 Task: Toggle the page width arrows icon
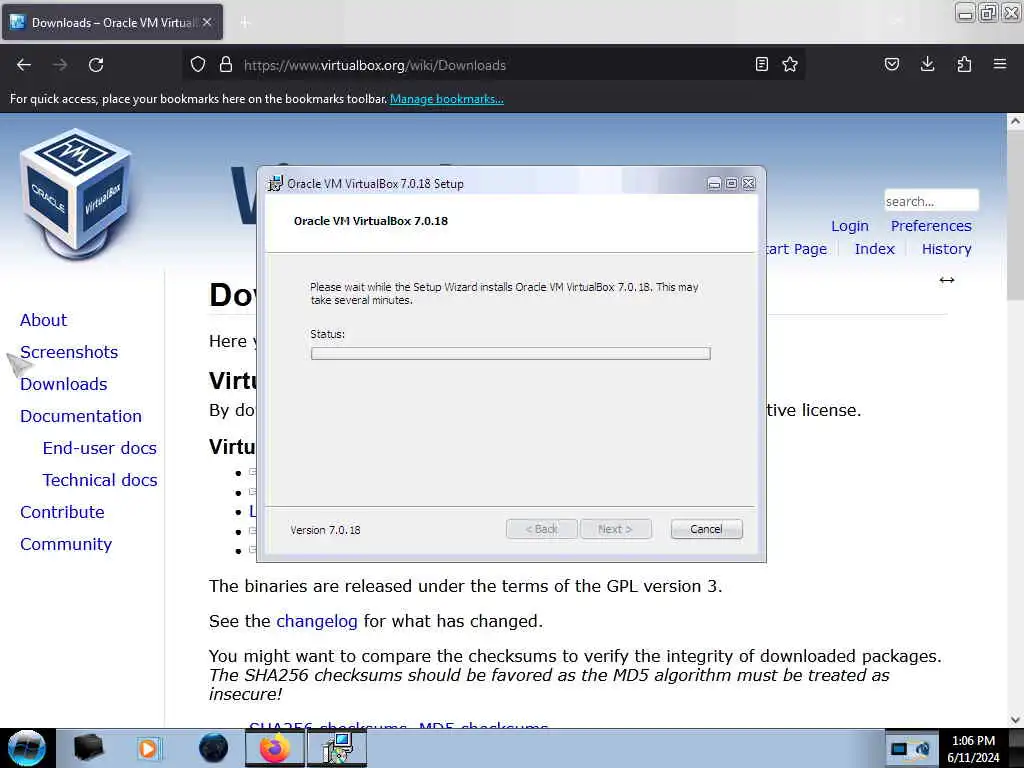tap(947, 280)
